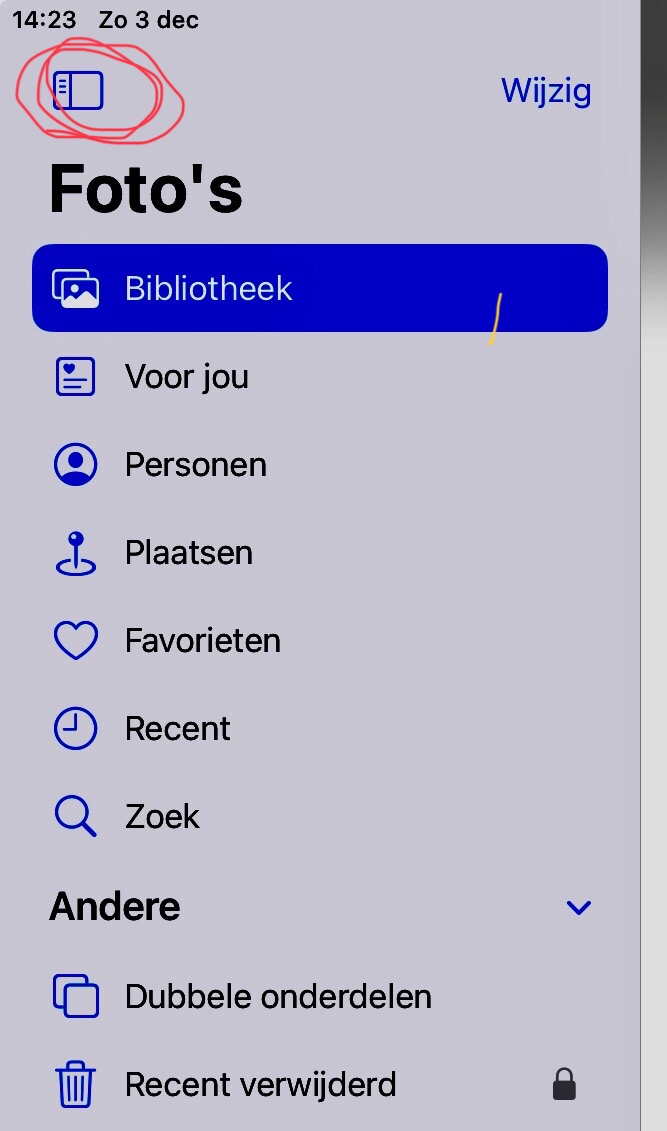Open the Recent photos list

(x=320, y=729)
